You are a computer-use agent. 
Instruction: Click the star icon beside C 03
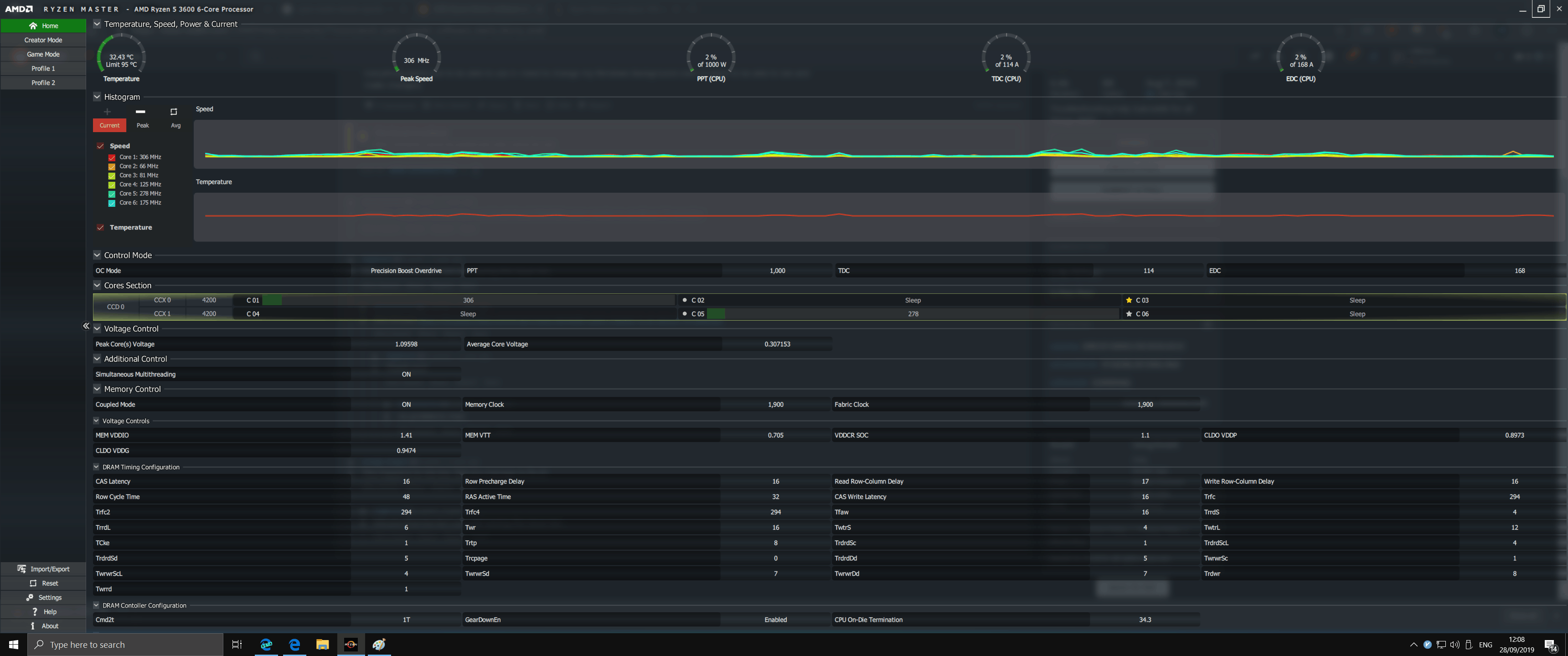[x=1129, y=300]
